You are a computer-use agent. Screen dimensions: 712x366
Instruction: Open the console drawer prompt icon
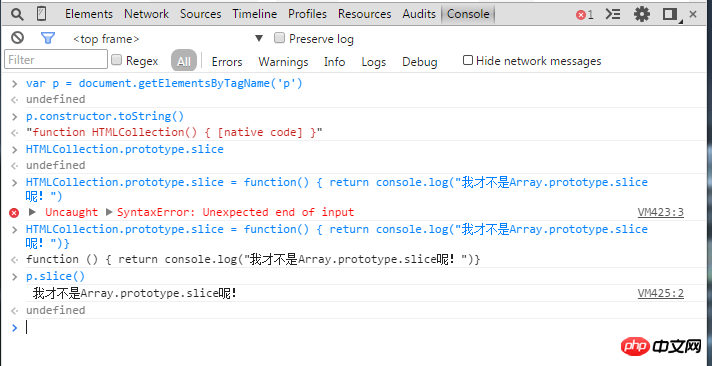pos(613,14)
